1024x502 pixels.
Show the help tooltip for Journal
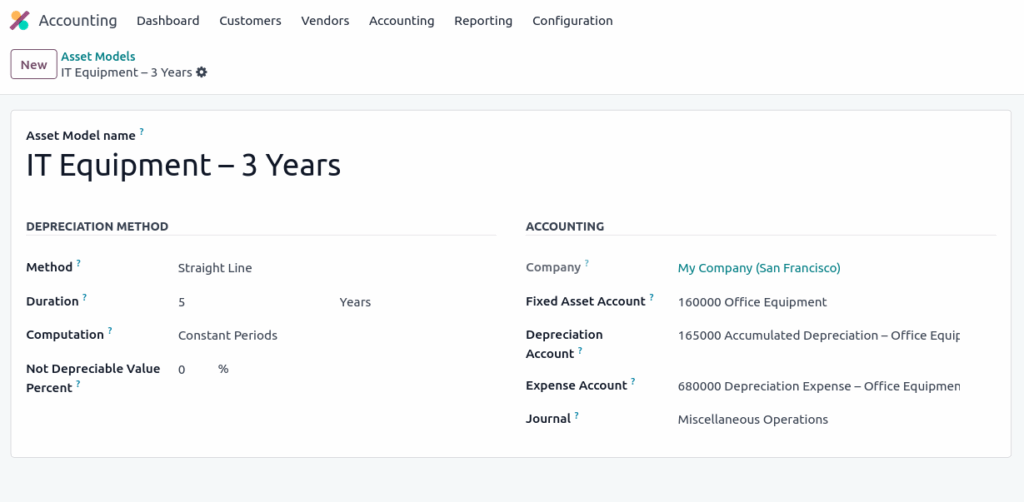click(x=577, y=415)
